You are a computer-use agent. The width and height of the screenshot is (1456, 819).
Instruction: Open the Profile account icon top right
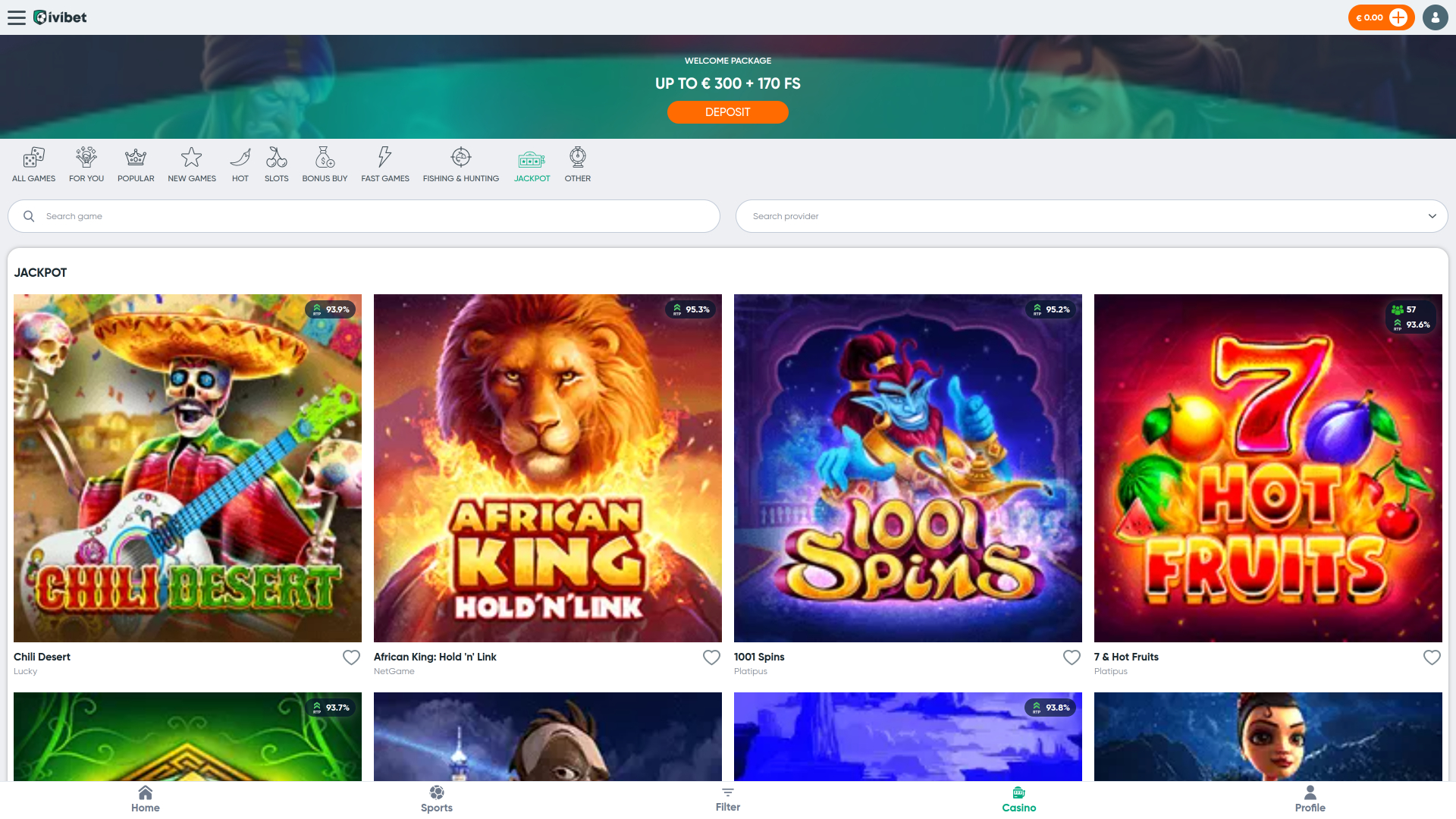[1435, 17]
